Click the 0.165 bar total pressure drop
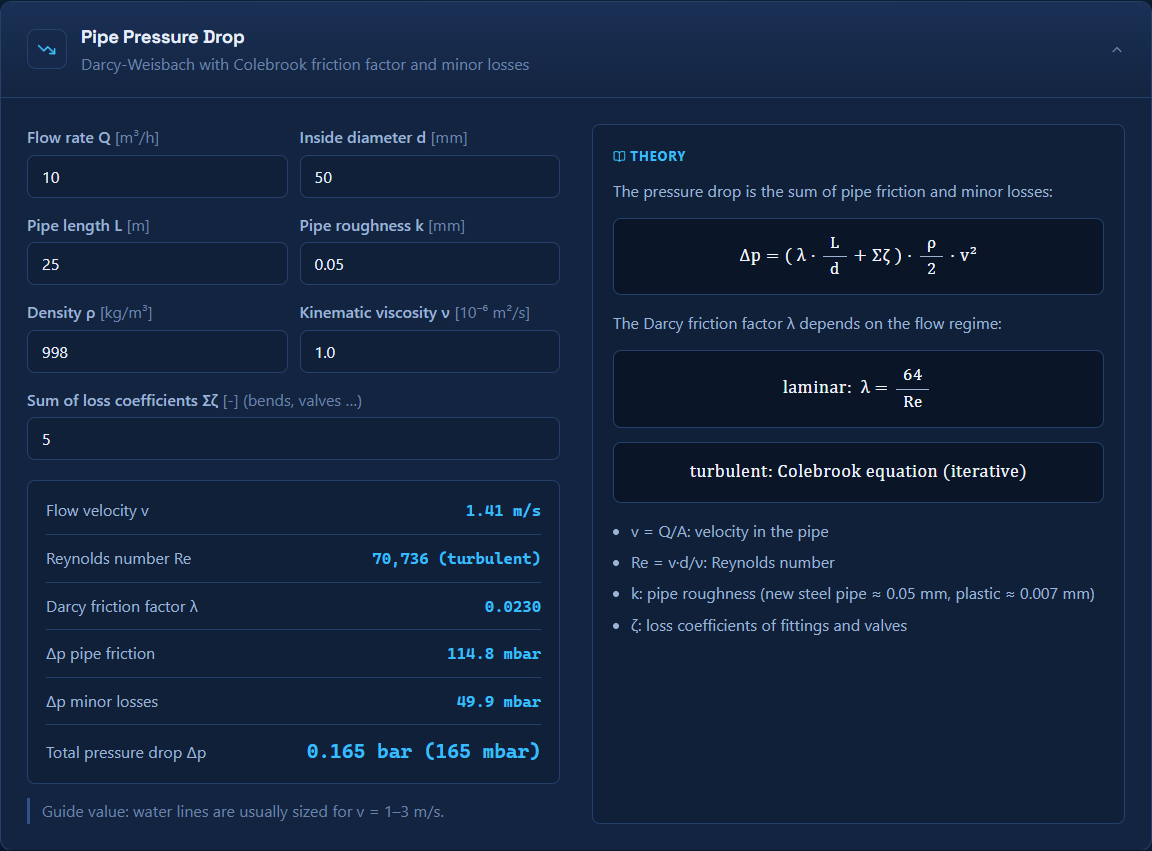1152x851 pixels. pyautogui.click(x=423, y=751)
